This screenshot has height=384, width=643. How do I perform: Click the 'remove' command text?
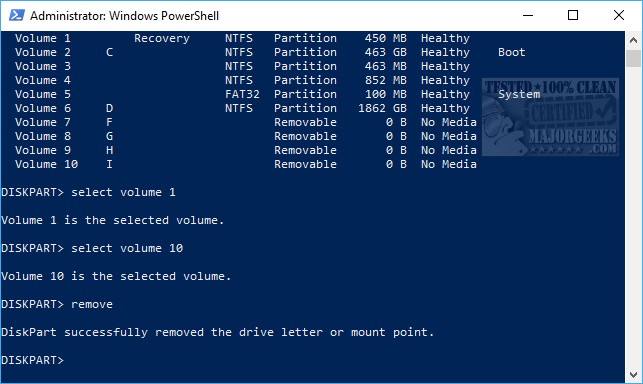(x=92, y=304)
